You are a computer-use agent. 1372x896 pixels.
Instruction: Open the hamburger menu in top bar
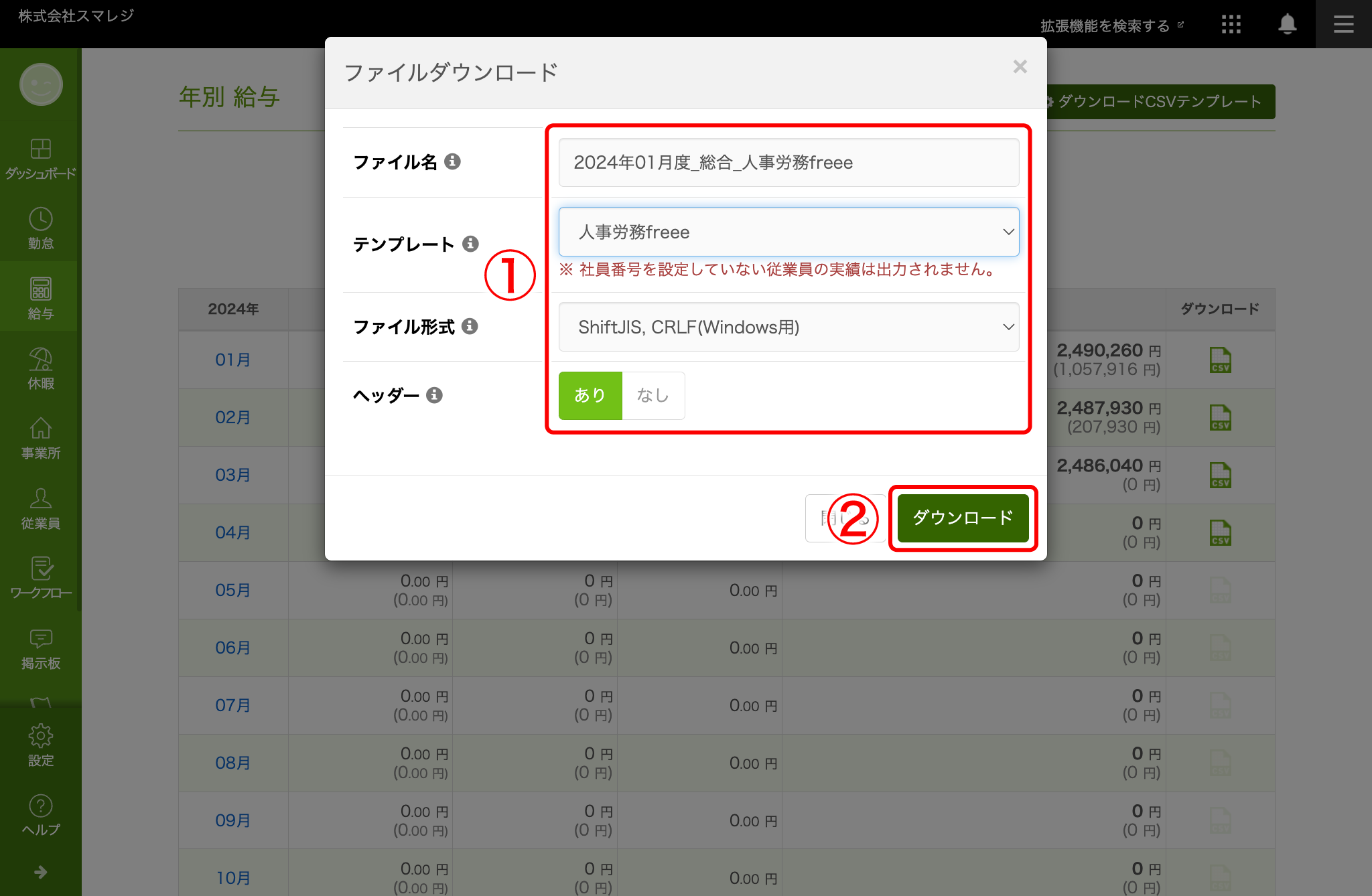(1343, 25)
